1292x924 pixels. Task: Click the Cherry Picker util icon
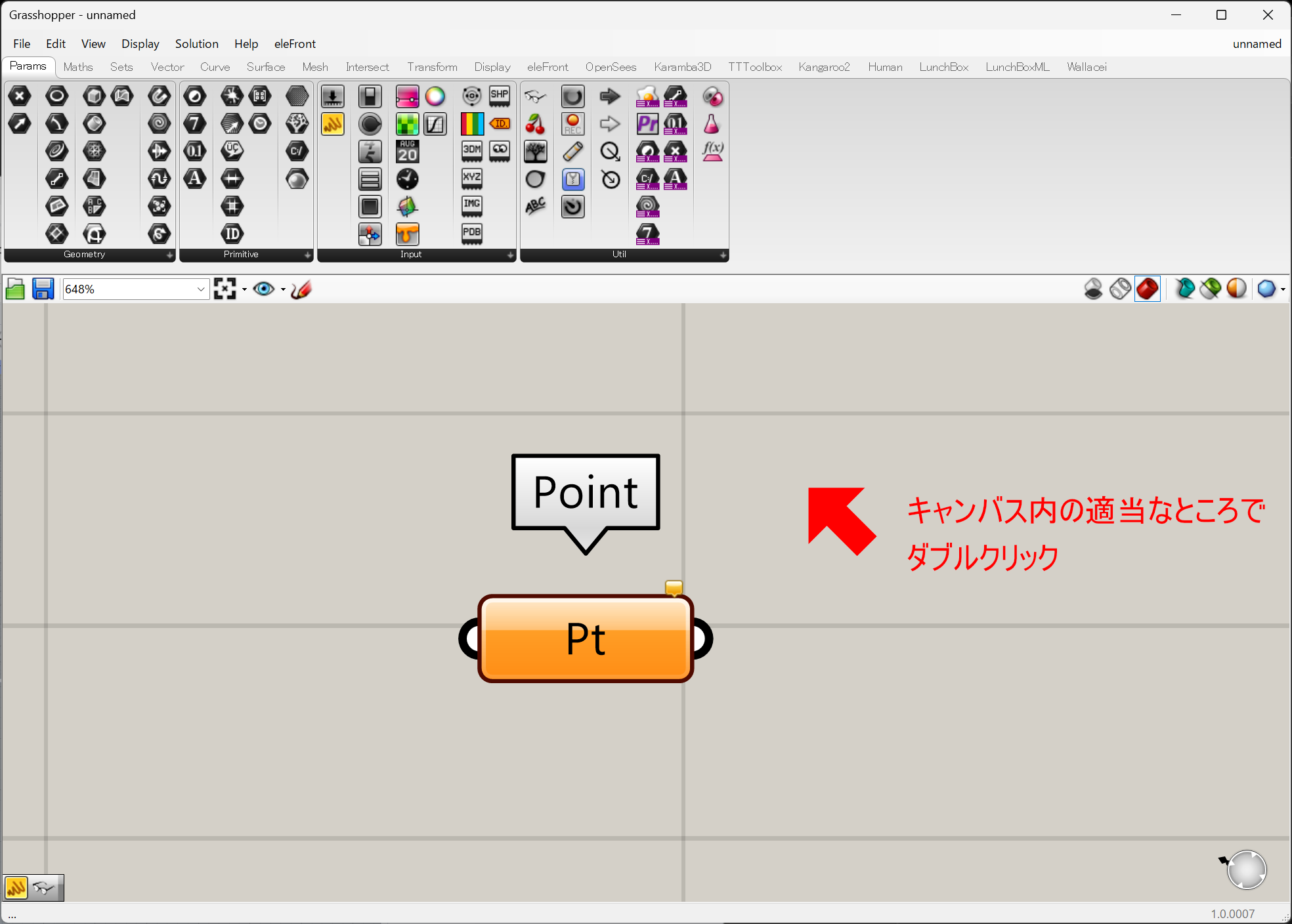click(535, 124)
